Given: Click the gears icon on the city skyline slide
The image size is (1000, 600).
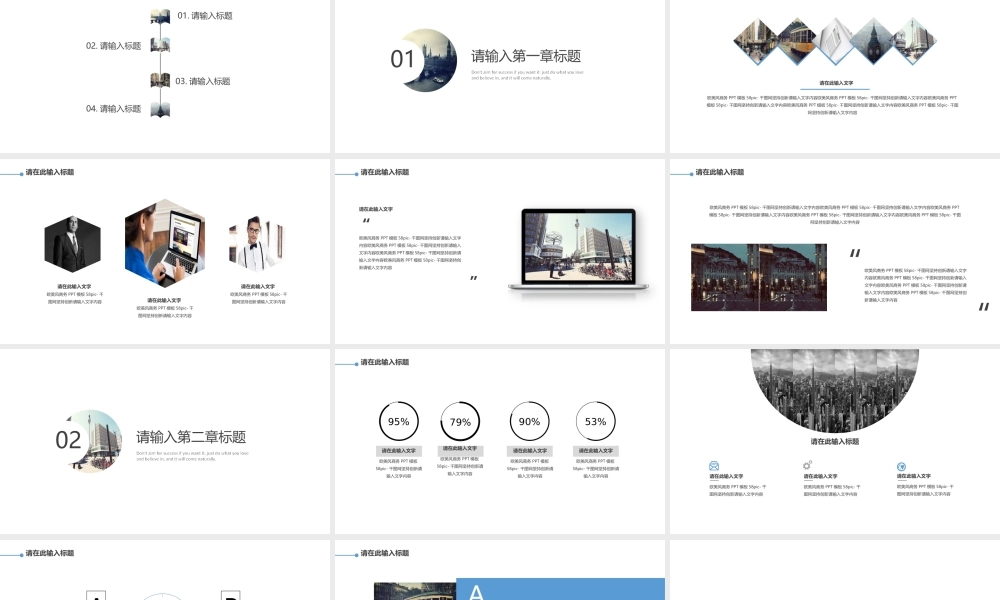Looking at the screenshot, I should [807, 465].
